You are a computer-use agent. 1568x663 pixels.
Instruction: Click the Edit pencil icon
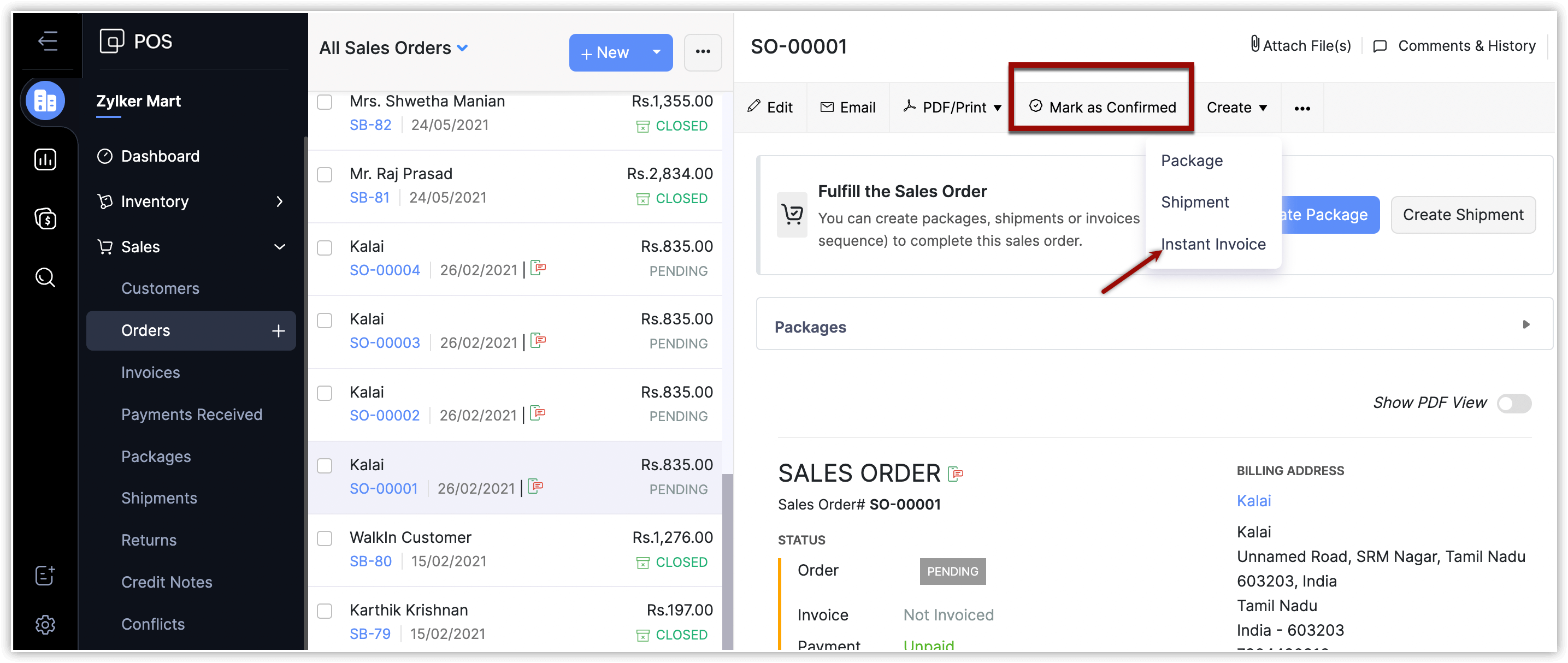pyautogui.click(x=755, y=106)
